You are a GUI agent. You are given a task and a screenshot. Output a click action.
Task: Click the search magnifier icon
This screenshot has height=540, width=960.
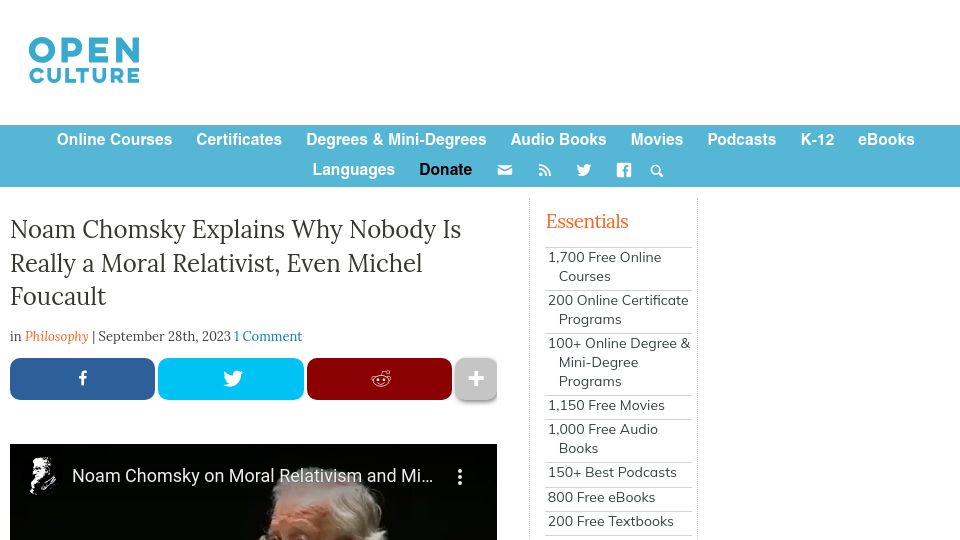[x=656, y=171]
